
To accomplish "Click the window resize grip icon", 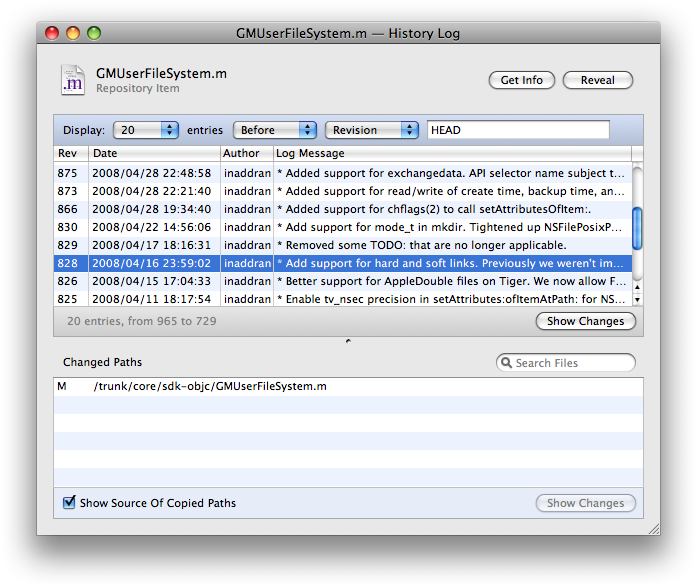I will pyautogui.click(x=654, y=529).
